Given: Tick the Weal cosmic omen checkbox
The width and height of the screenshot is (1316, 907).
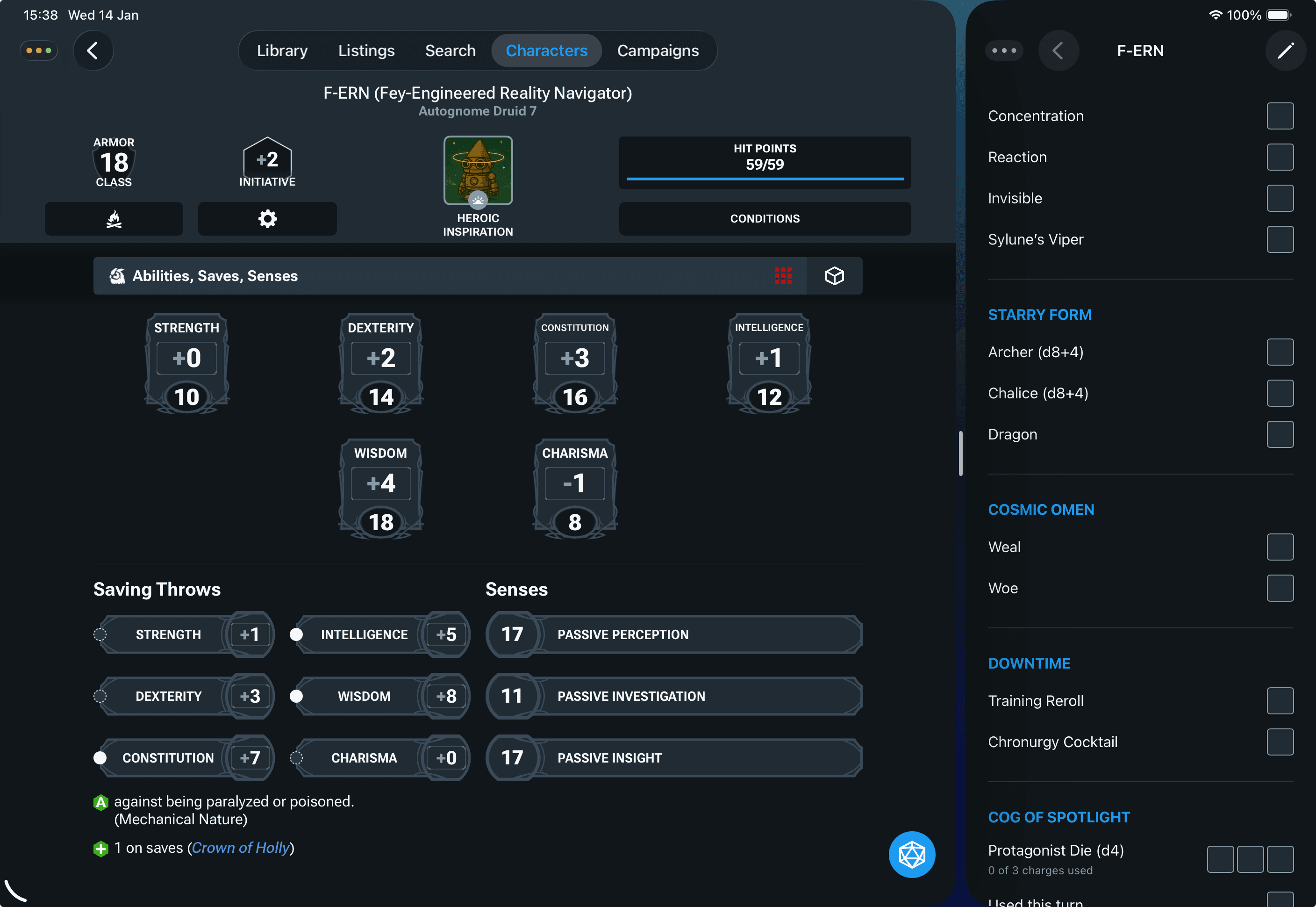Looking at the screenshot, I should coord(1280,547).
